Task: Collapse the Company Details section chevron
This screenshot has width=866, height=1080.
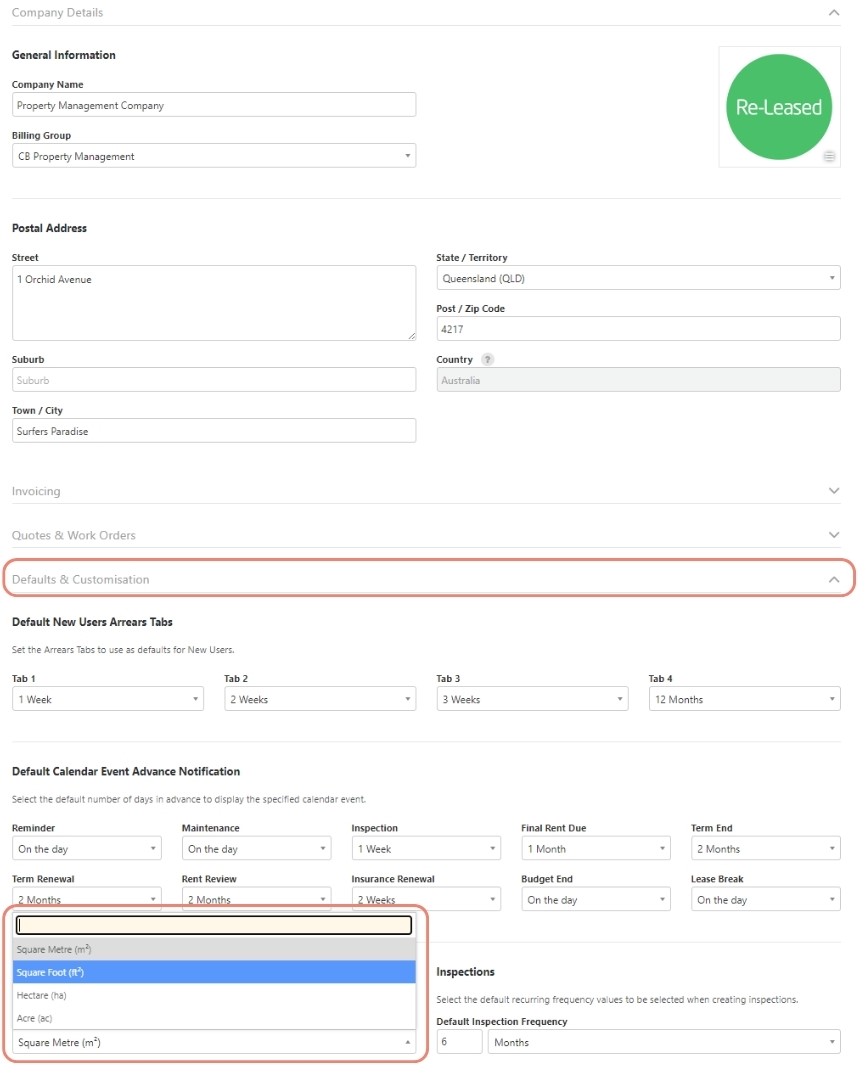Action: [834, 12]
